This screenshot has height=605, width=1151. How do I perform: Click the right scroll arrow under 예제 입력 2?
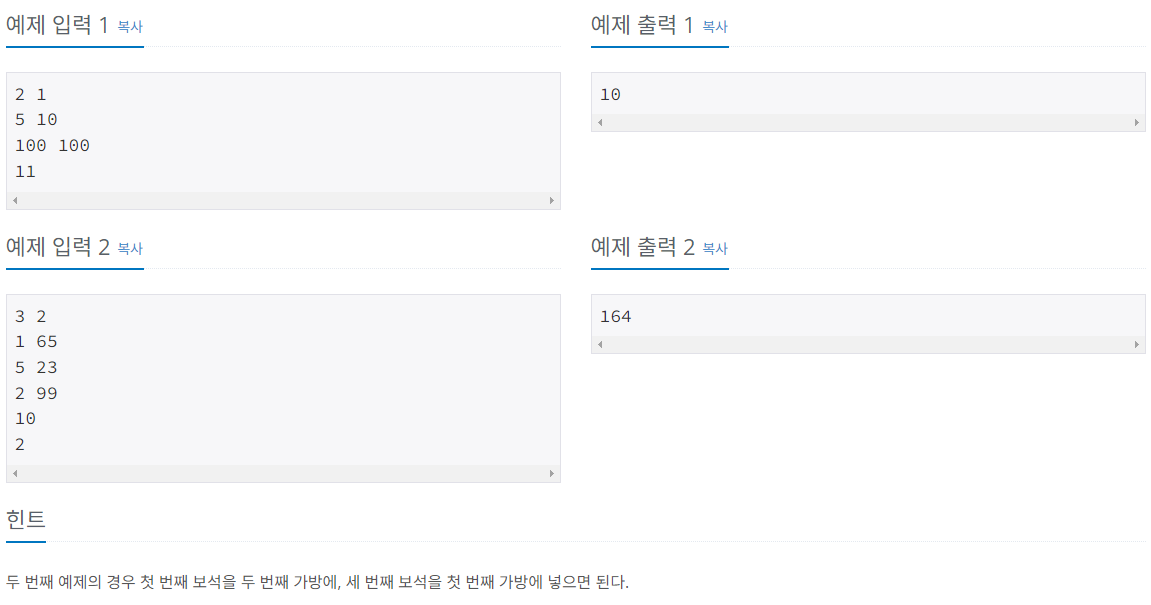pos(553,474)
